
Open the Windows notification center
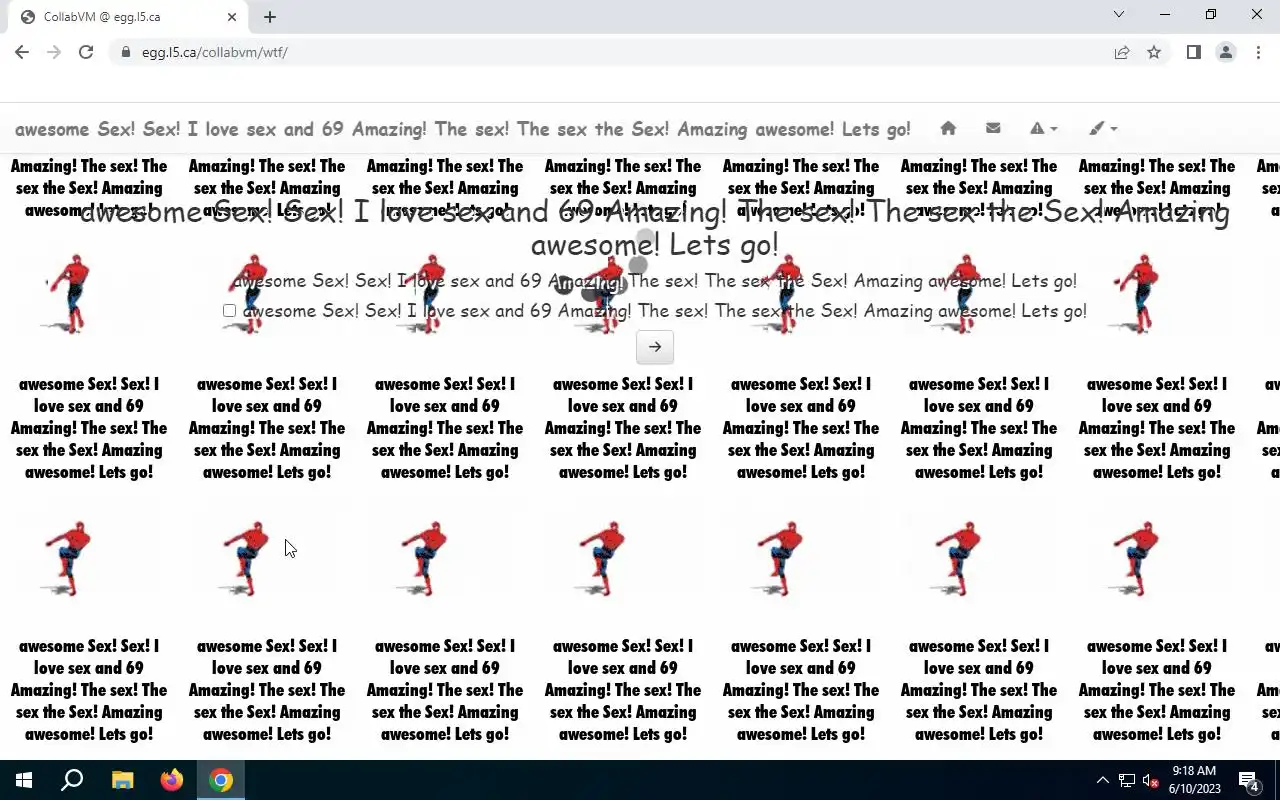pyautogui.click(x=1249, y=780)
